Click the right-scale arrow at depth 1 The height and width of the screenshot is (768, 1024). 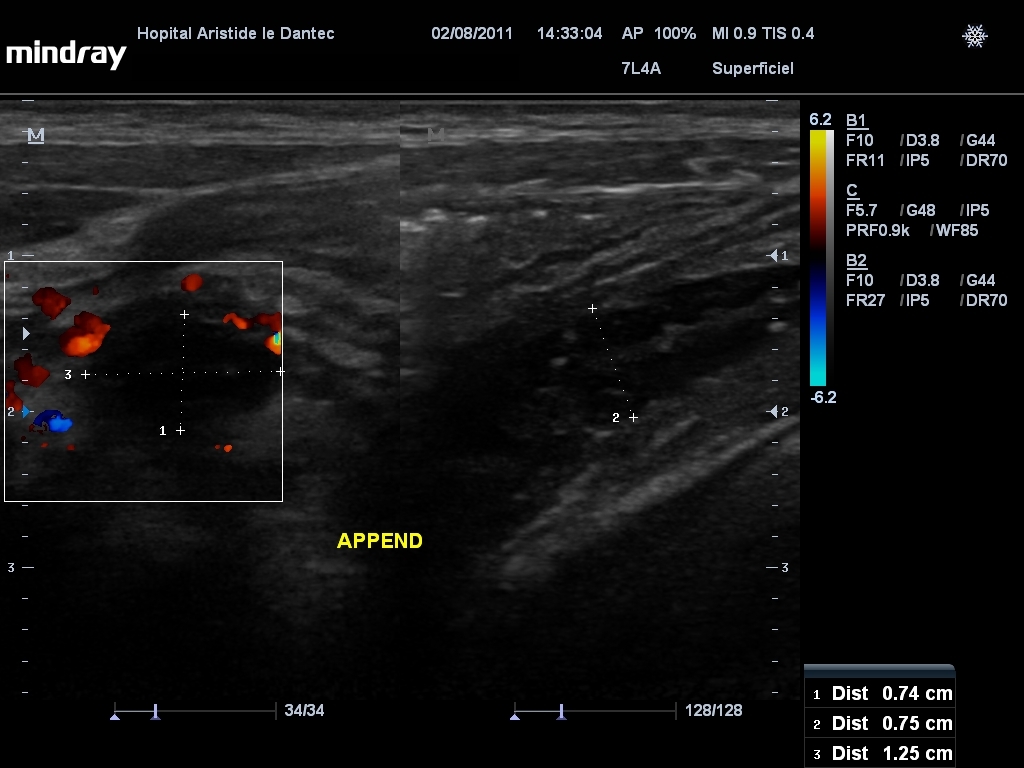pos(773,255)
